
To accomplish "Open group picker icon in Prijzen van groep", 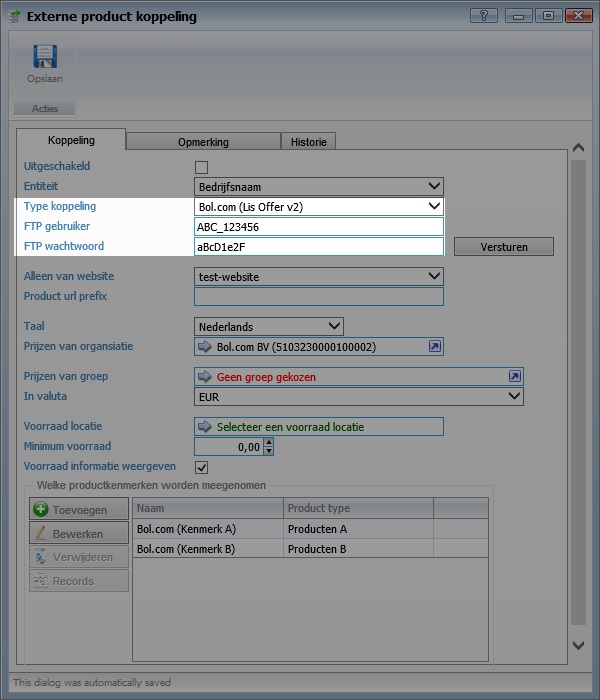I will coord(515,377).
